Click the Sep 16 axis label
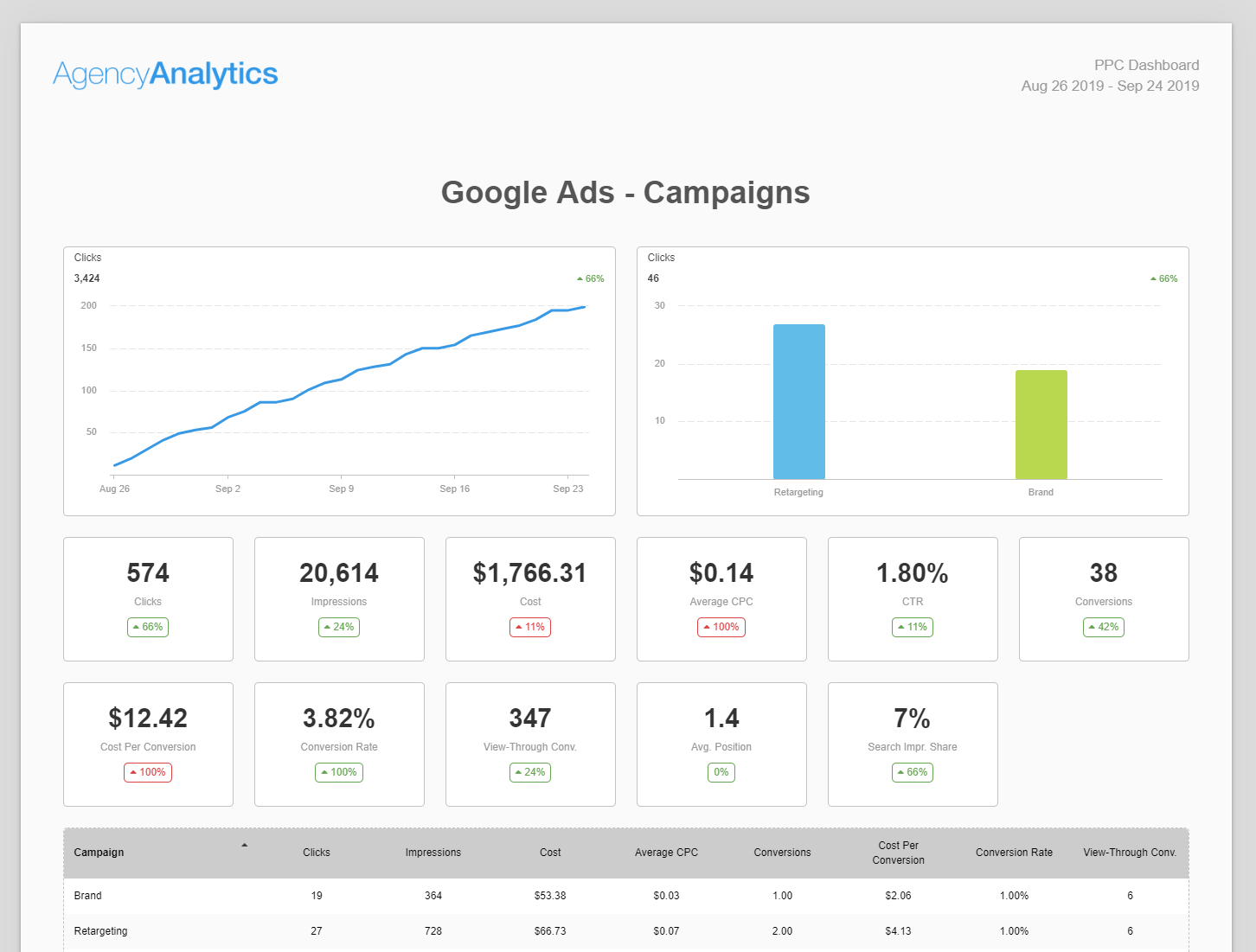The height and width of the screenshot is (952, 1256). click(x=455, y=489)
